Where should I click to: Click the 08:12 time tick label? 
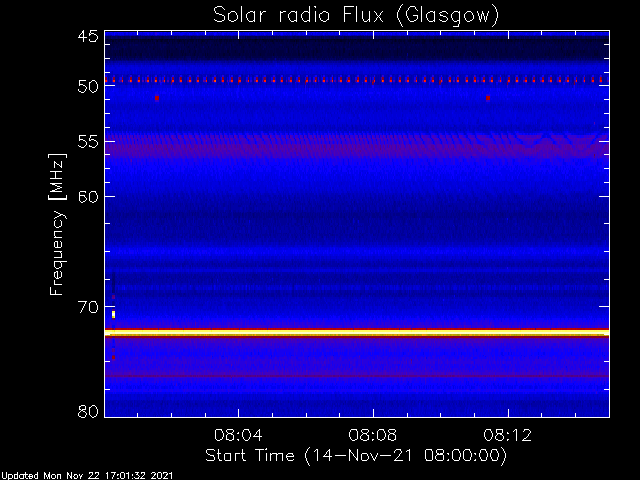508,435
